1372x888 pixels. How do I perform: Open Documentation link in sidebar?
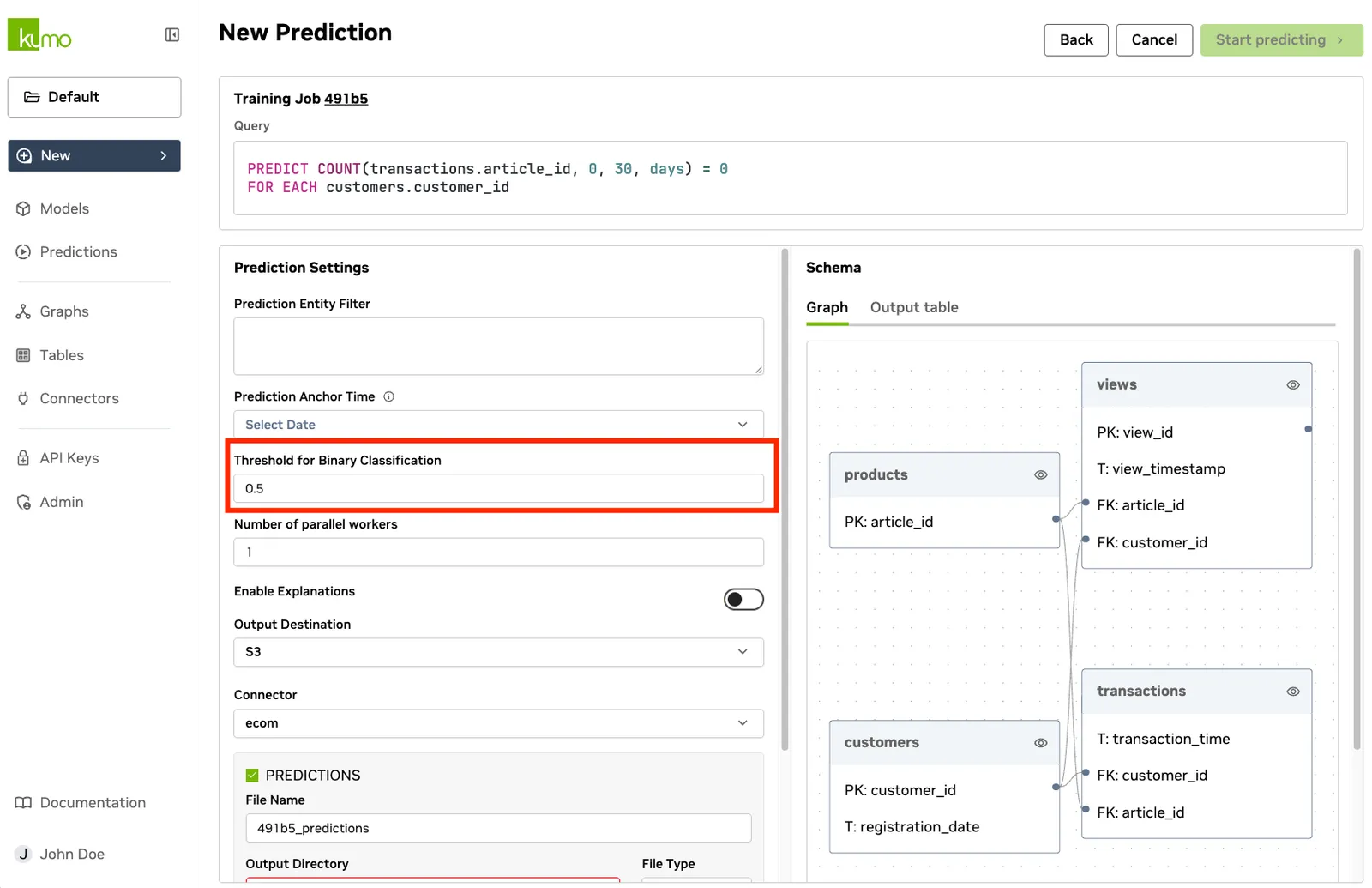[x=93, y=803]
